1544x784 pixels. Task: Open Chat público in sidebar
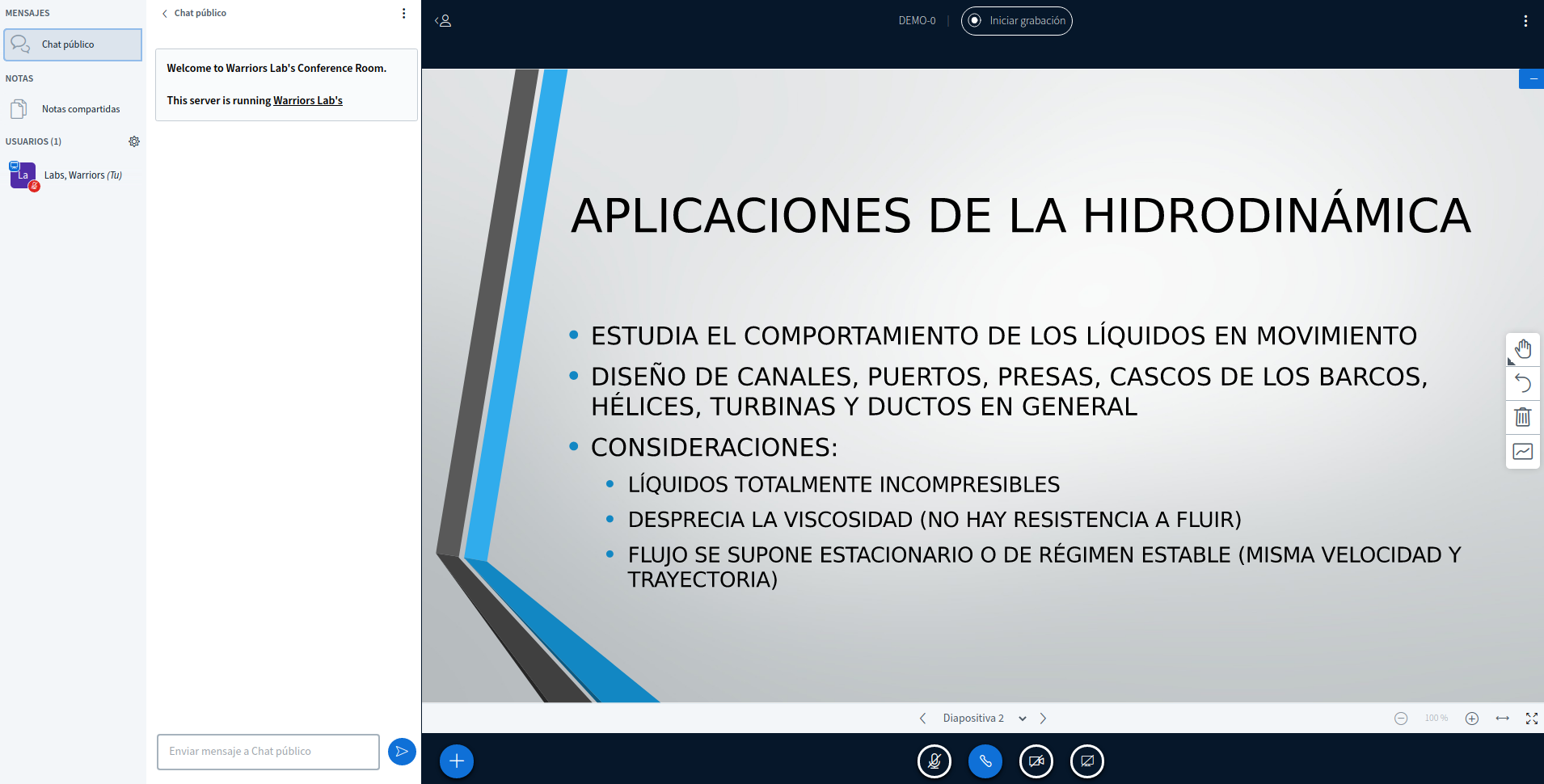click(73, 44)
